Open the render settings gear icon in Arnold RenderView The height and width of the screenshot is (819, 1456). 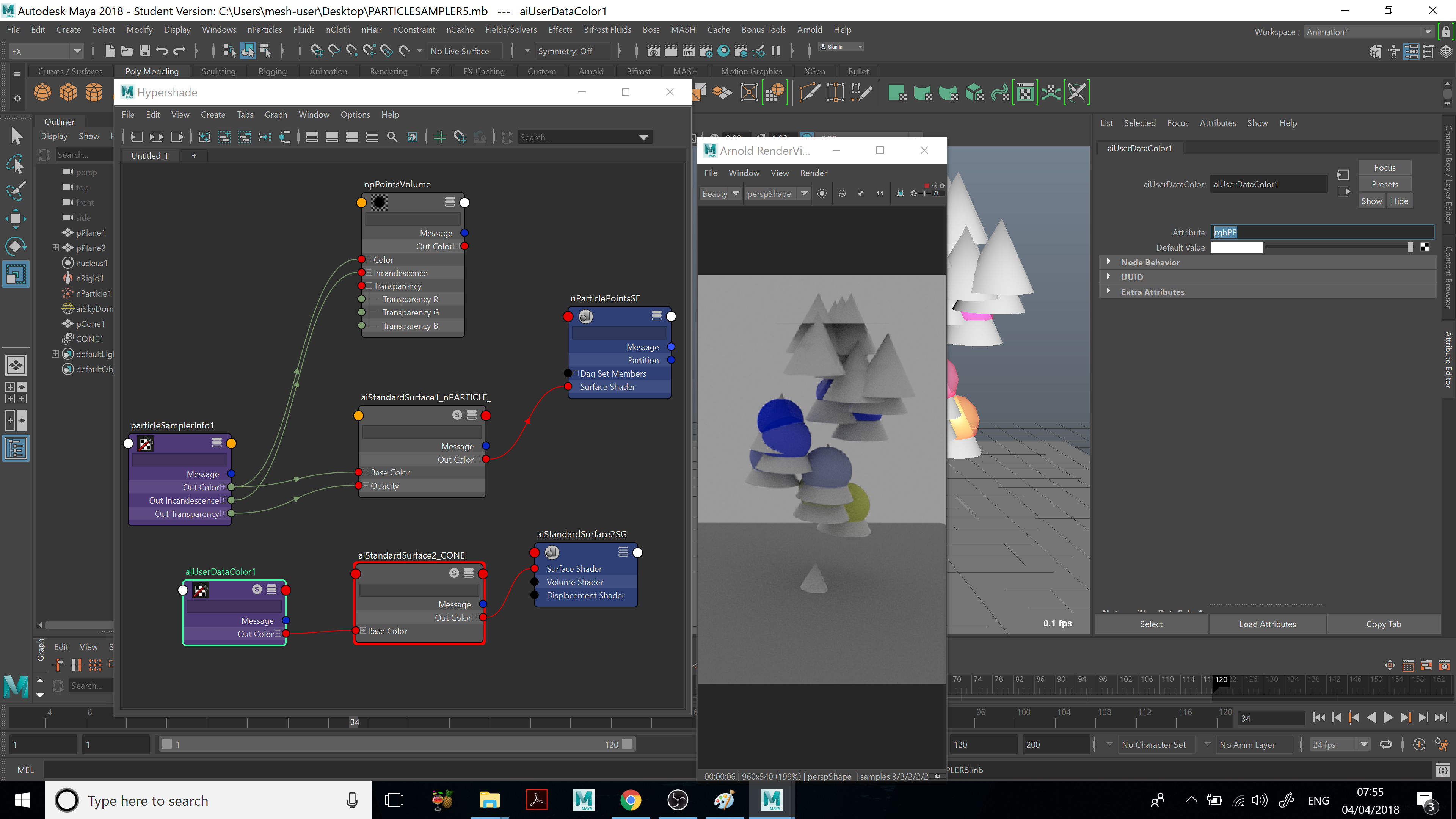(941, 185)
